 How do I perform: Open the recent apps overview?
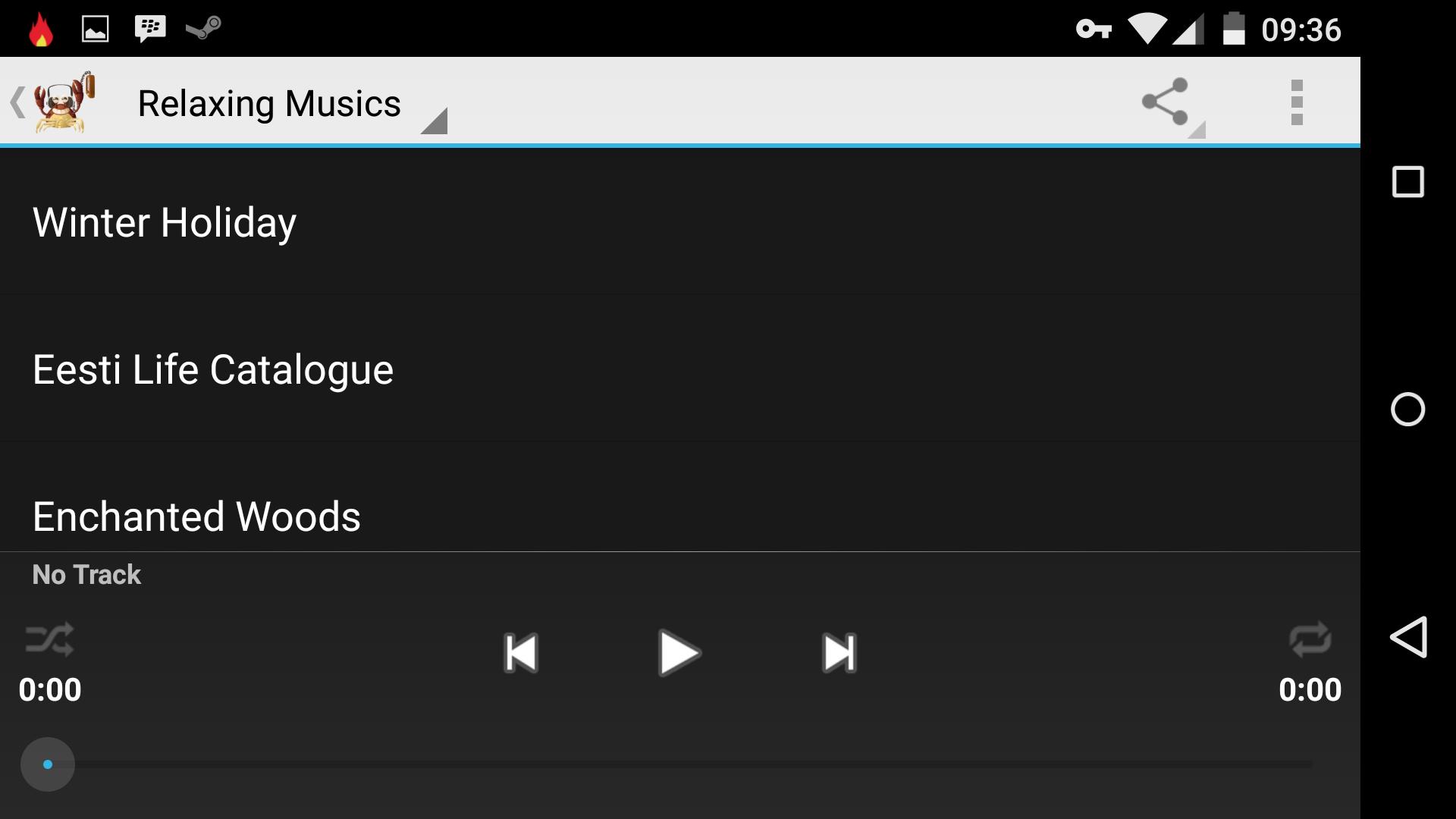(x=1408, y=182)
